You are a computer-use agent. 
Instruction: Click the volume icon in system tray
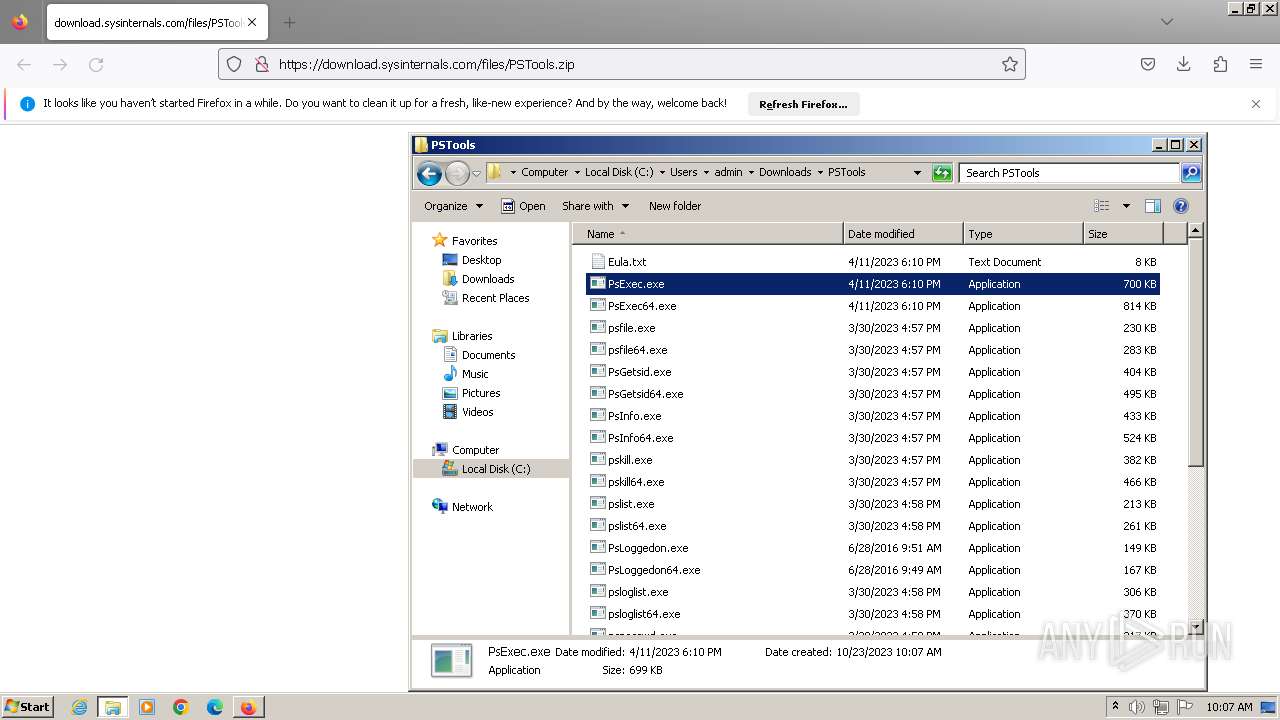(x=1139, y=707)
